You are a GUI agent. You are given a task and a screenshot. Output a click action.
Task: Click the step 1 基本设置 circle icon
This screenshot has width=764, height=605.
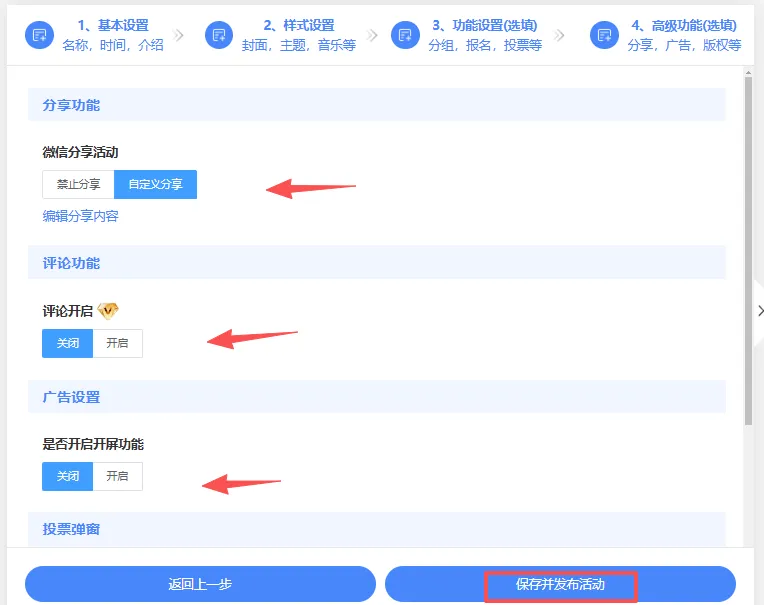tap(39, 35)
